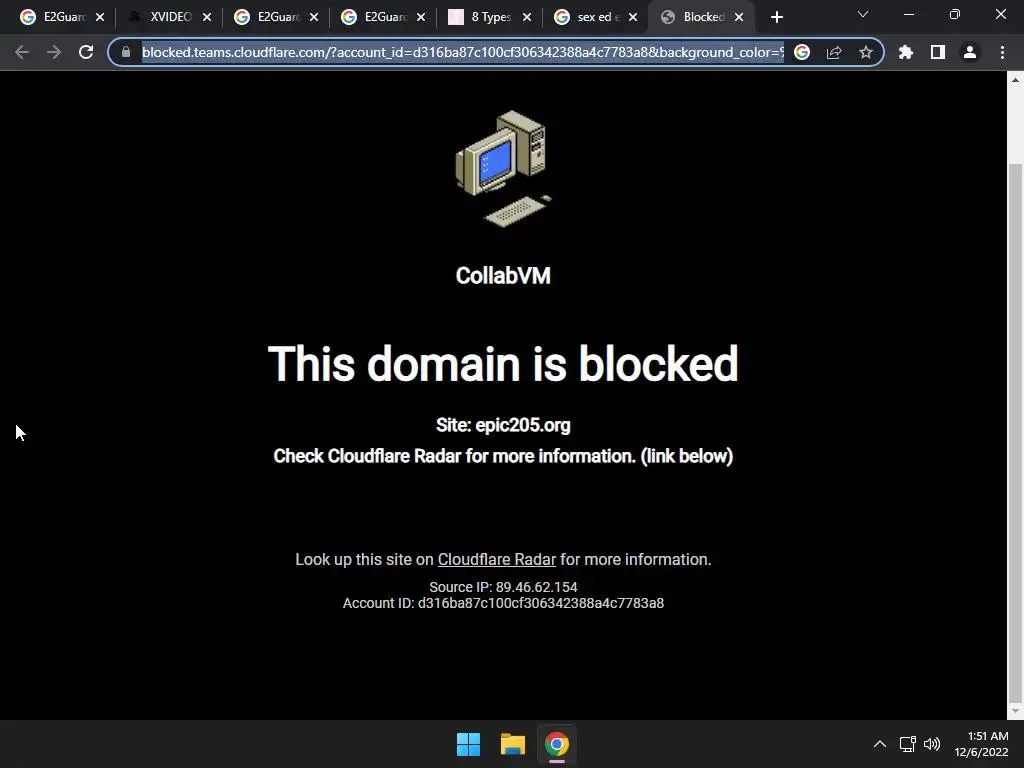
Task: Open File Explorer from the taskbar
Action: (513, 744)
